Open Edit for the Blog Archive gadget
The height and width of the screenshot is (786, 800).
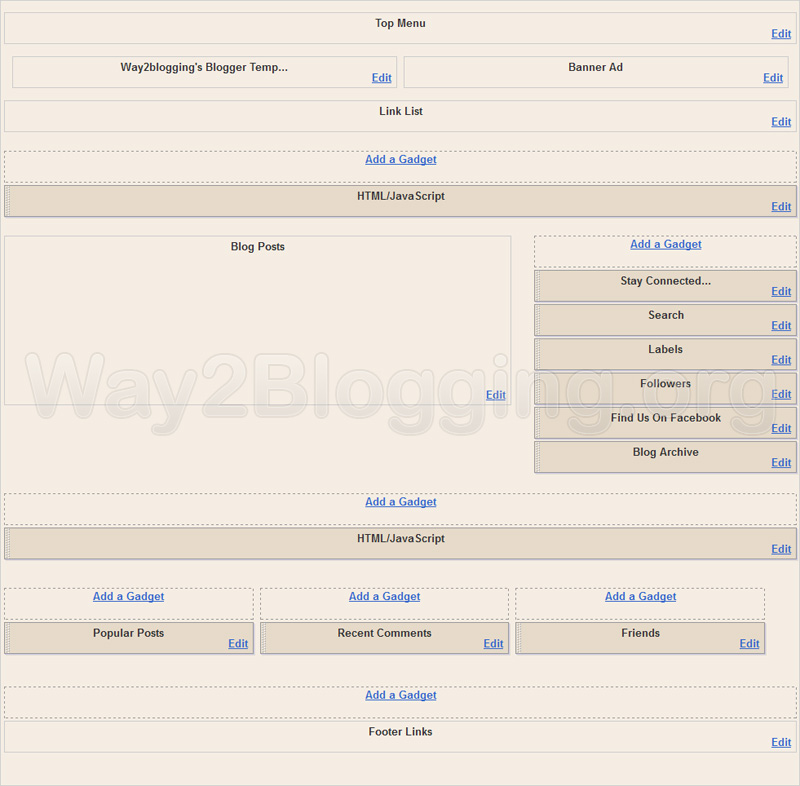(x=781, y=462)
